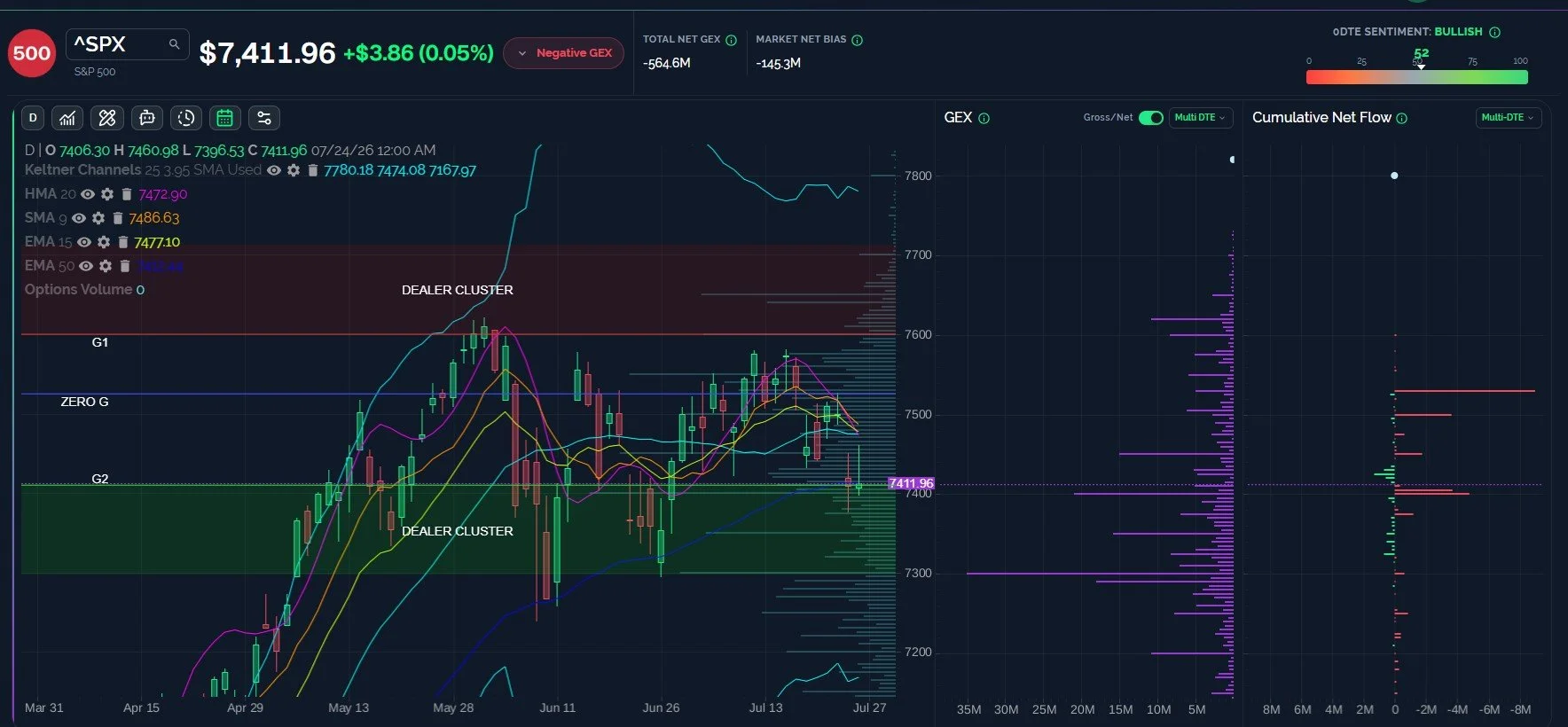
Task: Remove the SMA 9 indicator via trash
Action: [117, 218]
